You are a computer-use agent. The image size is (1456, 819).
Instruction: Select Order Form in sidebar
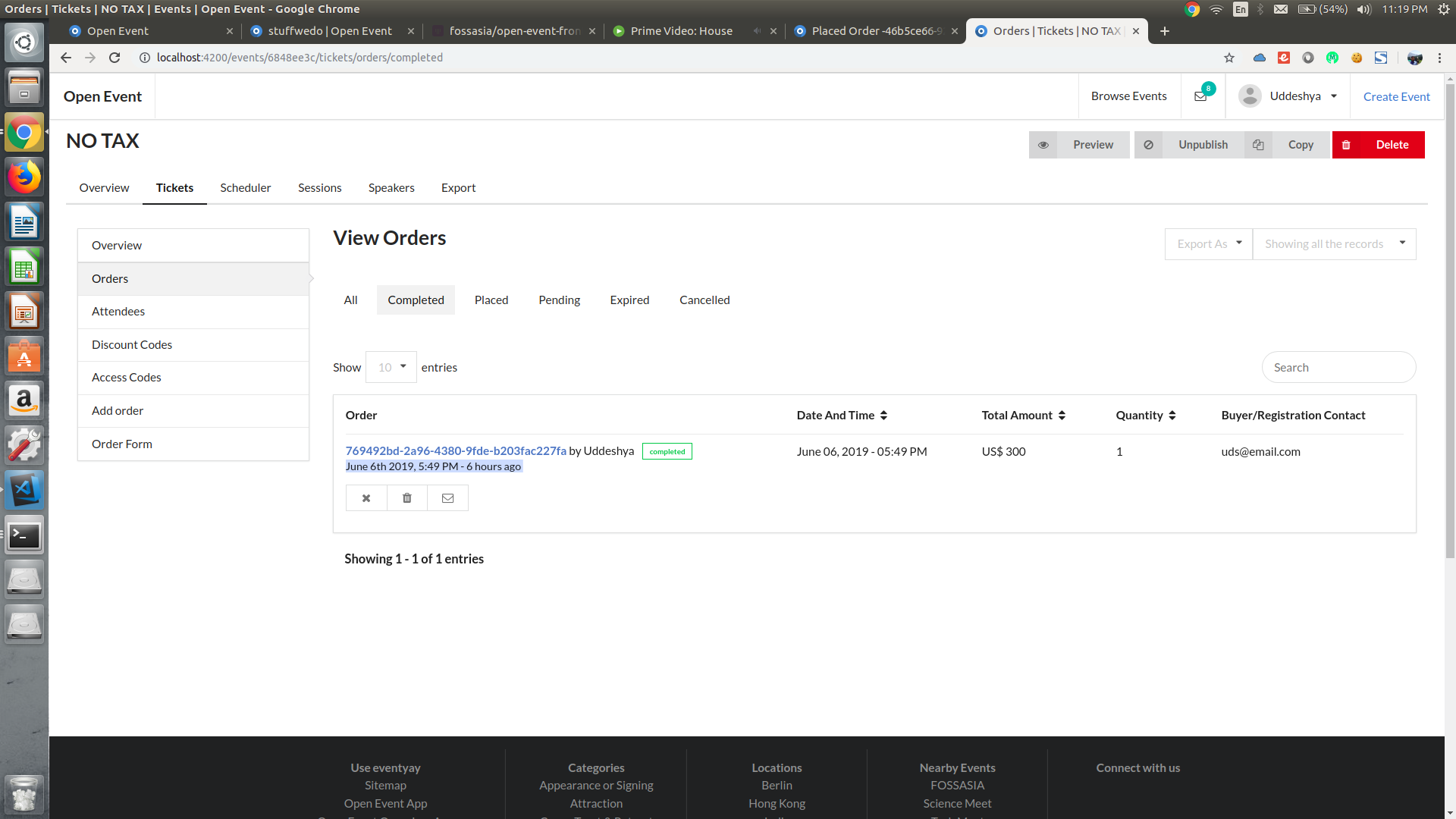click(x=193, y=444)
